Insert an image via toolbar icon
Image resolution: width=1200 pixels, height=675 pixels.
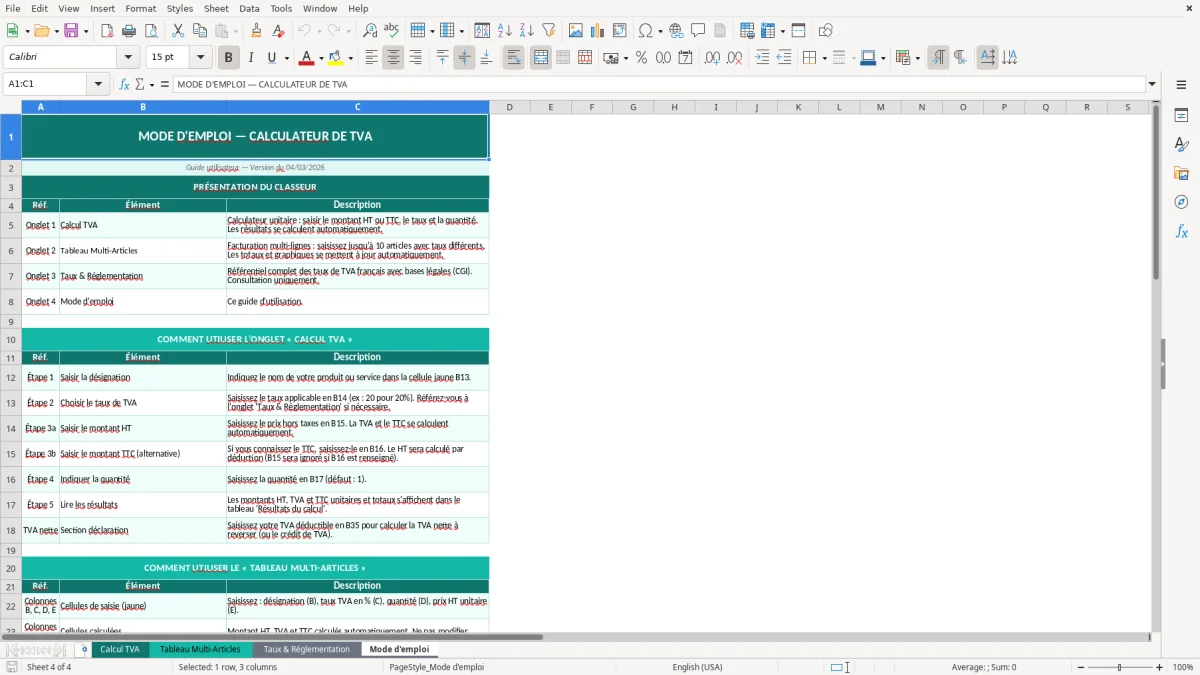point(576,31)
